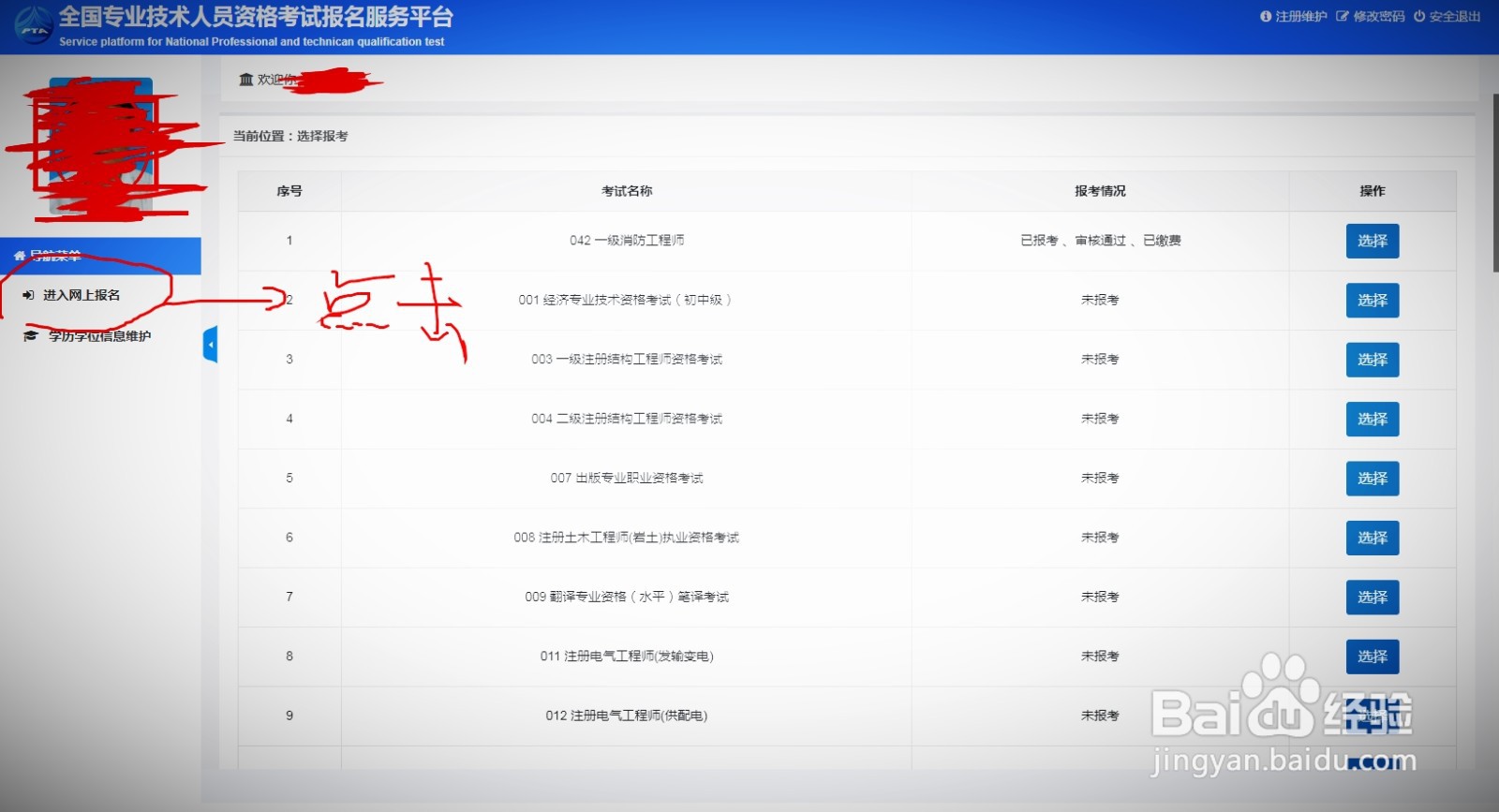Click text 008 注册土木工程师(岩土)执业资格考试

point(626,538)
